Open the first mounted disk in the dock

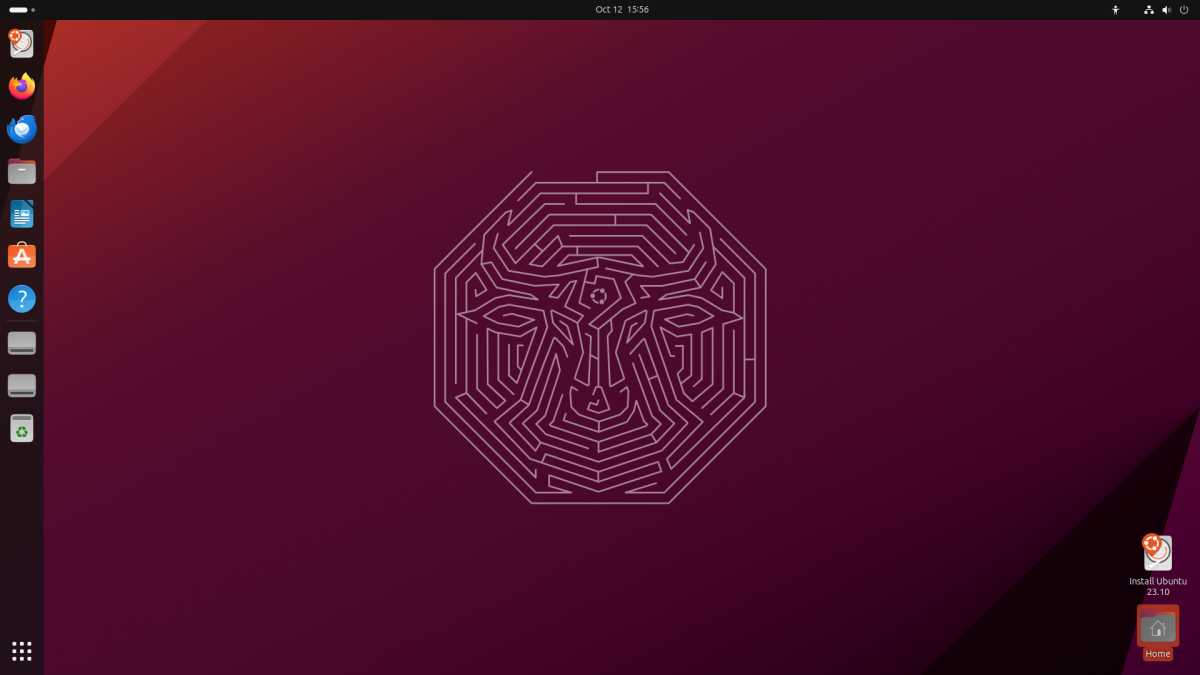[21, 342]
